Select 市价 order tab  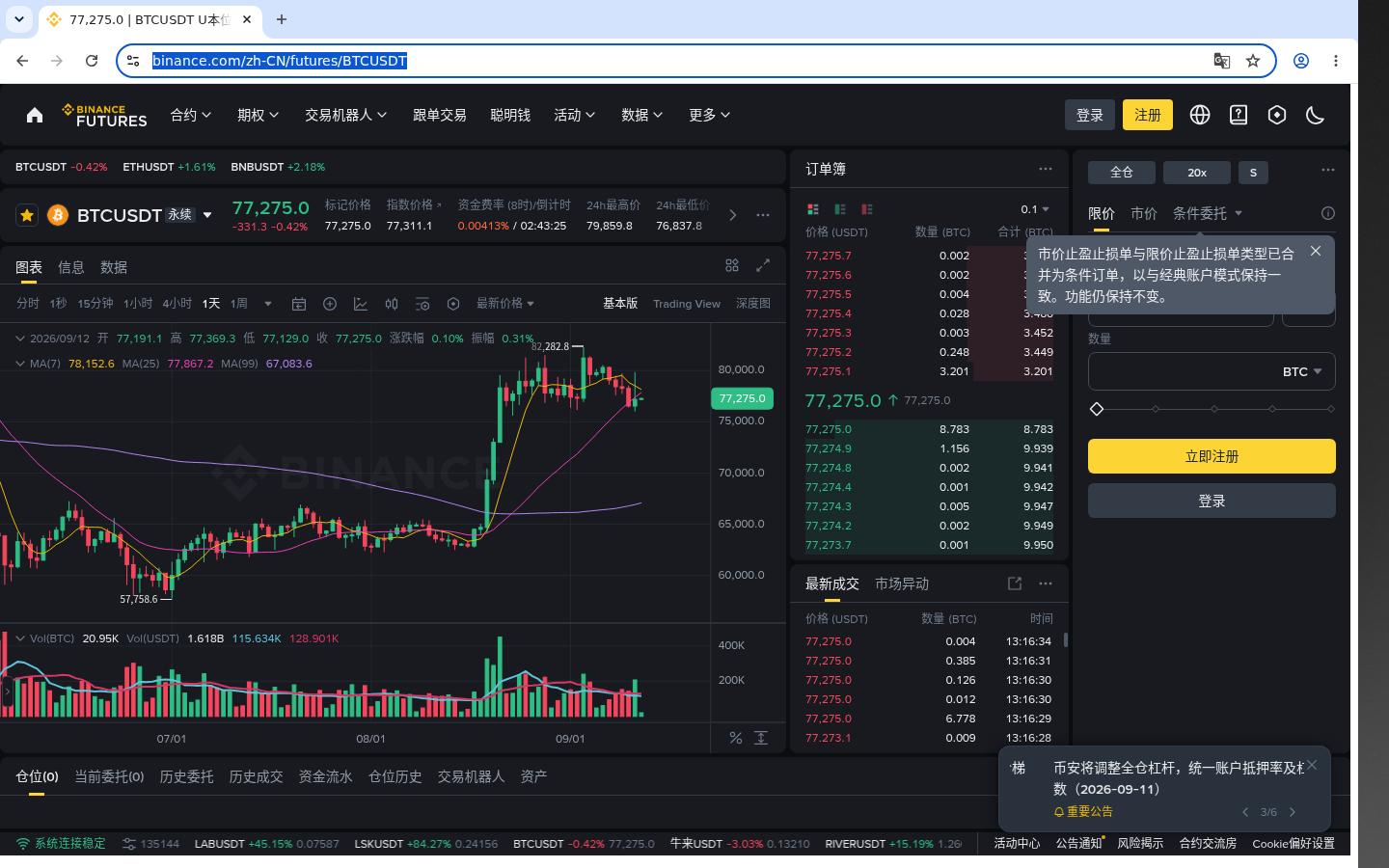[x=1144, y=213]
